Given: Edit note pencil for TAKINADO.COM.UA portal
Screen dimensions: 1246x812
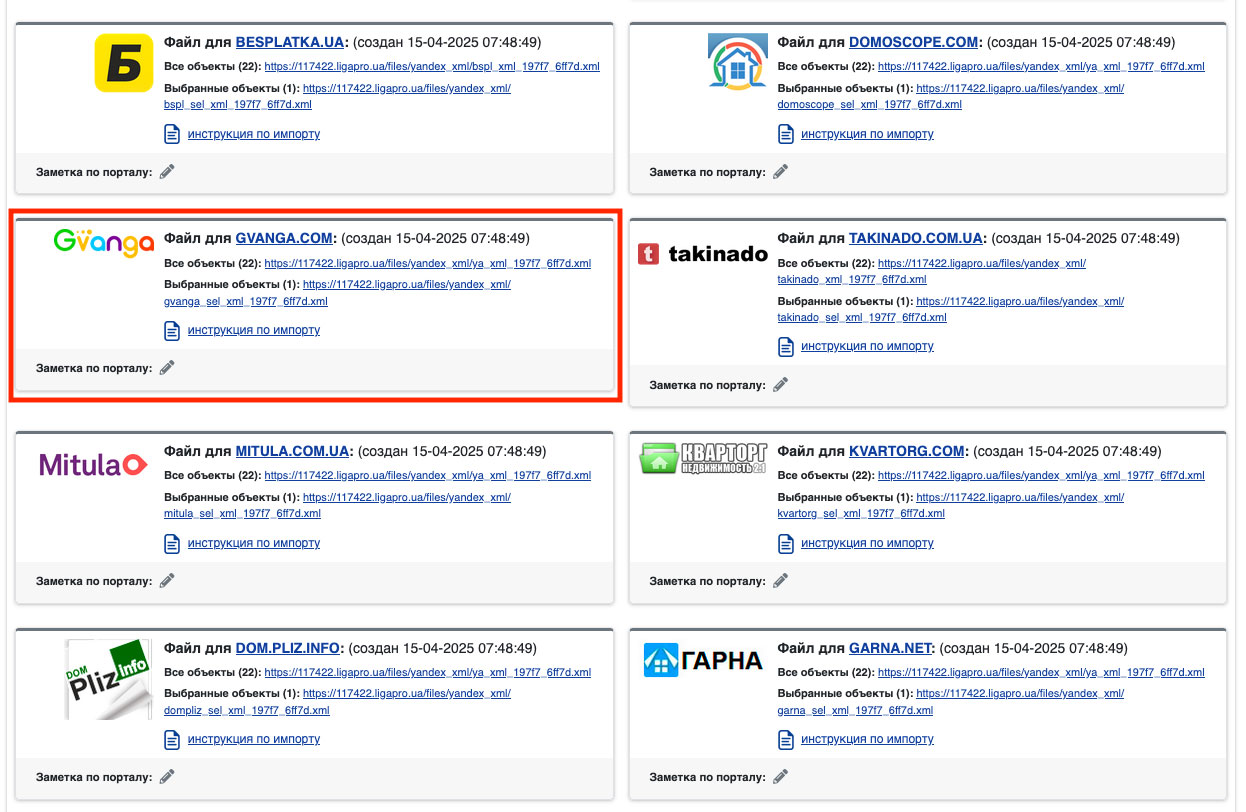Looking at the screenshot, I should 780,384.
